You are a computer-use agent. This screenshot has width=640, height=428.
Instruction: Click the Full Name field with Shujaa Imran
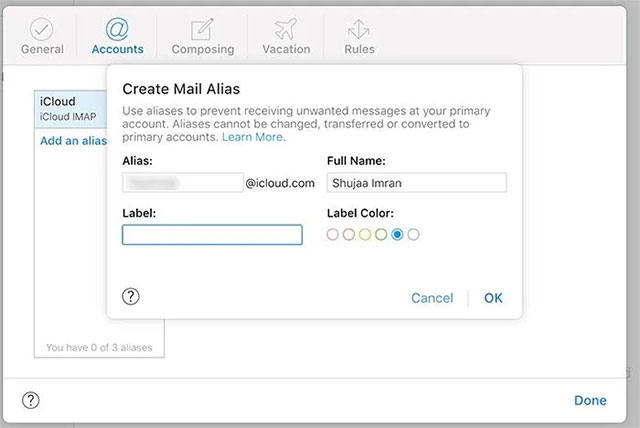pyautogui.click(x=417, y=182)
